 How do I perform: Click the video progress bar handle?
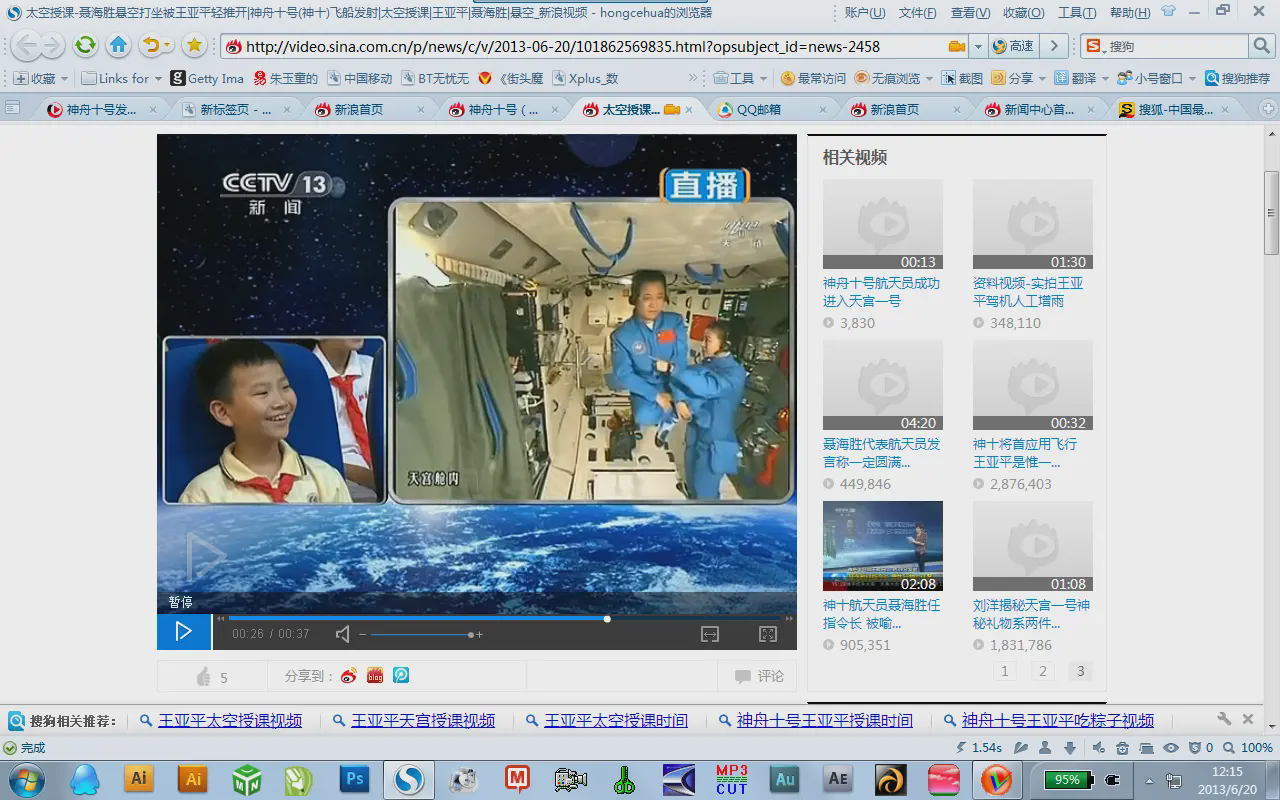(607, 619)
